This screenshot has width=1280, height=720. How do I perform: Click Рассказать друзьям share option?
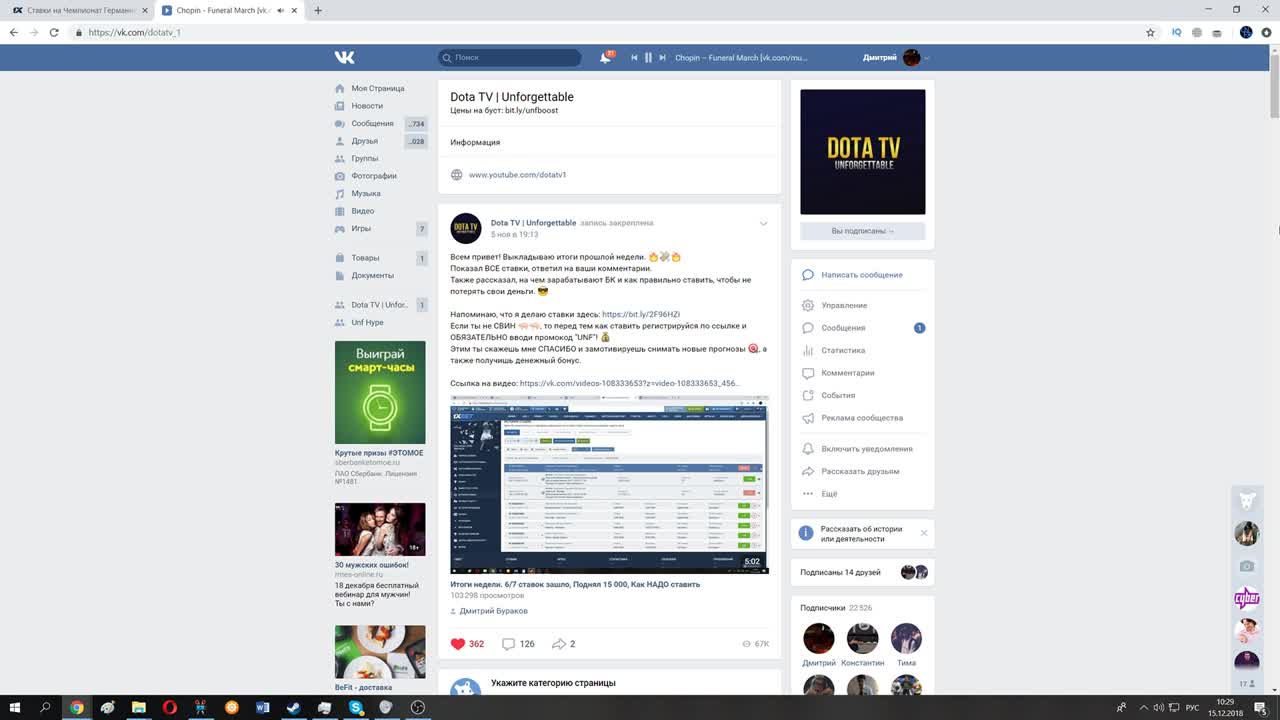[860, 471]
